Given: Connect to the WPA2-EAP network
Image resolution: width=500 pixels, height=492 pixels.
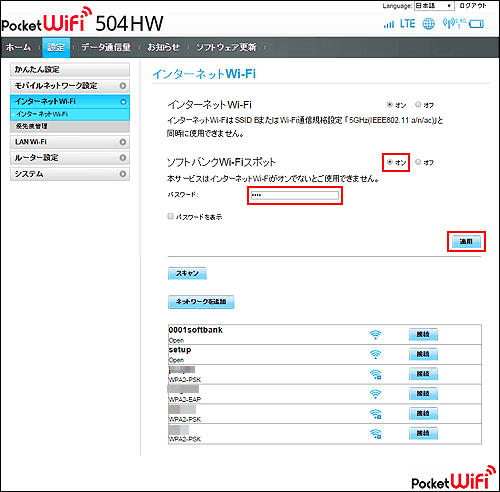Looking at the screenshot, I should pyautogui.click(x=423, y=394).
